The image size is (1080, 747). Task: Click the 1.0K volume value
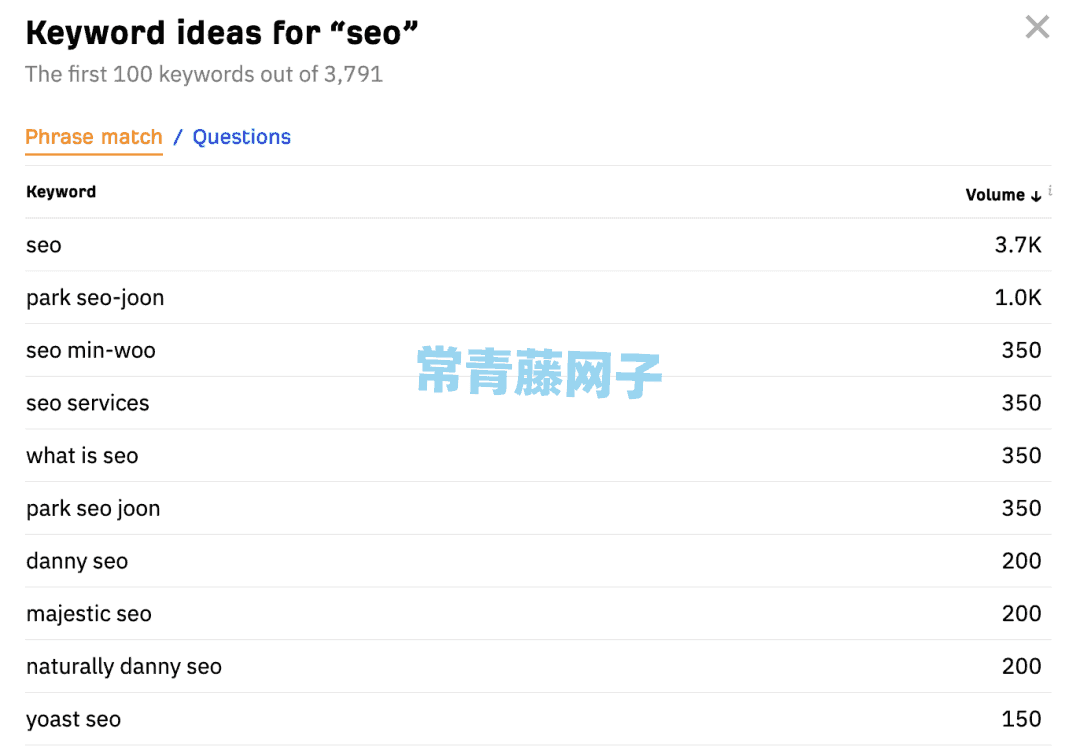click(x=1018, y=298)
